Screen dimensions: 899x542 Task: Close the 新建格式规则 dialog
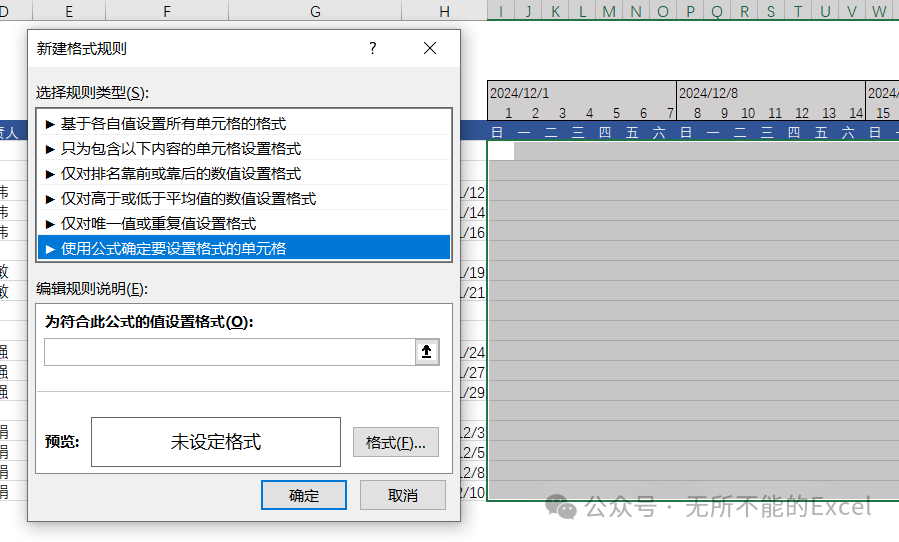[430, 48]
